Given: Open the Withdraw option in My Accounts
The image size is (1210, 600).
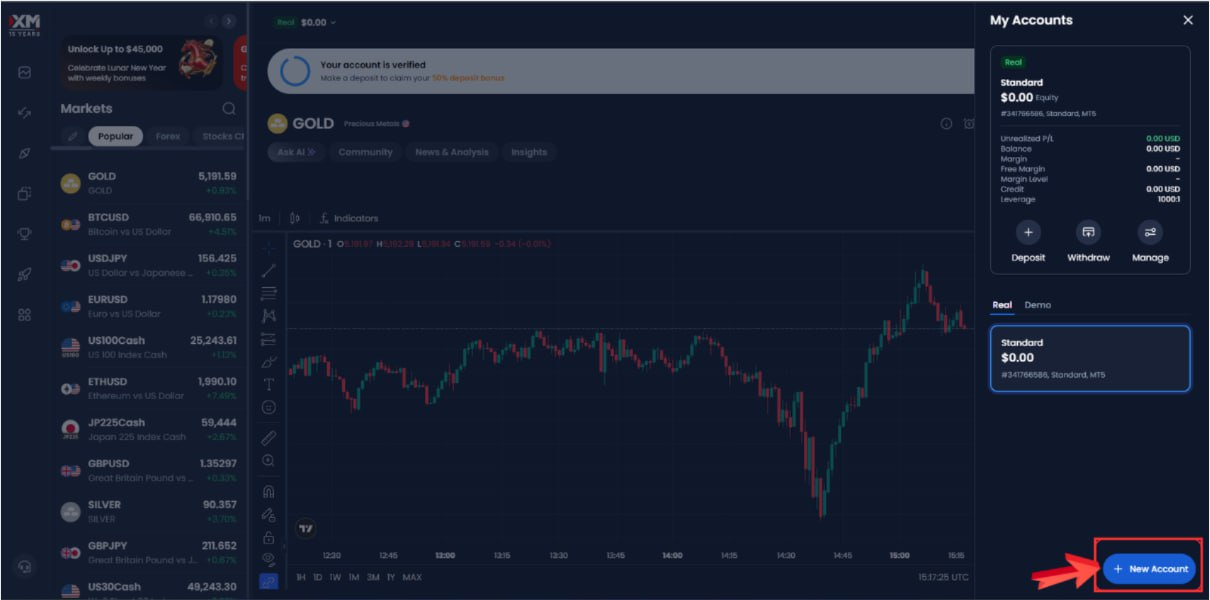Looking at the screenshot, I should (x=1088, y=233).
